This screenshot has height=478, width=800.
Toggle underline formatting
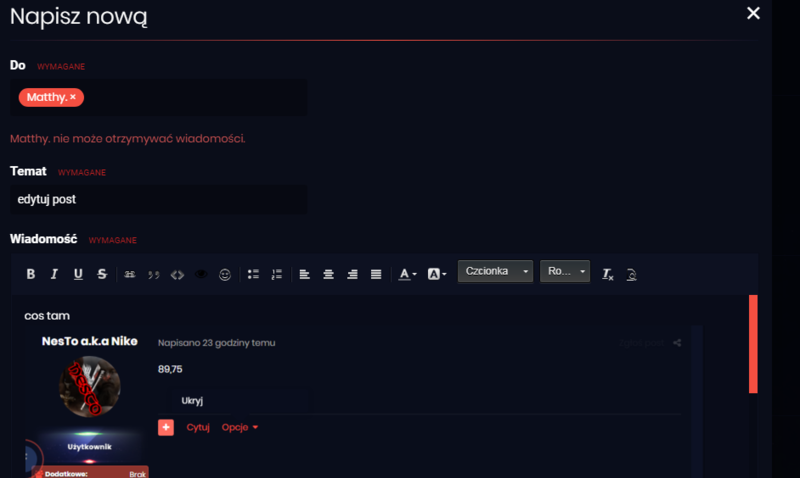coord(78,274)
